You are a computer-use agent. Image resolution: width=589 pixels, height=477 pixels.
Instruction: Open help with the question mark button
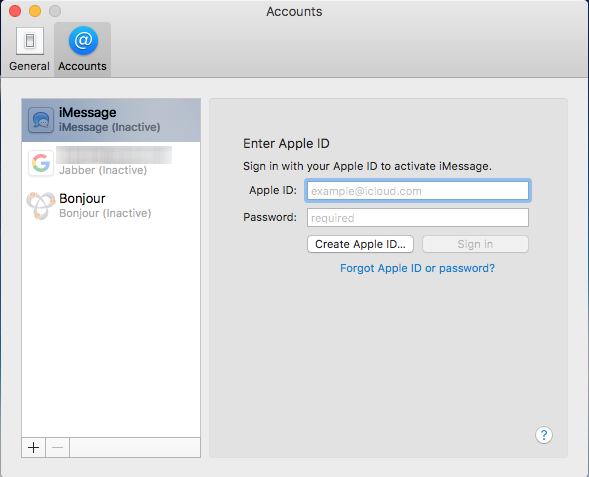544,435
